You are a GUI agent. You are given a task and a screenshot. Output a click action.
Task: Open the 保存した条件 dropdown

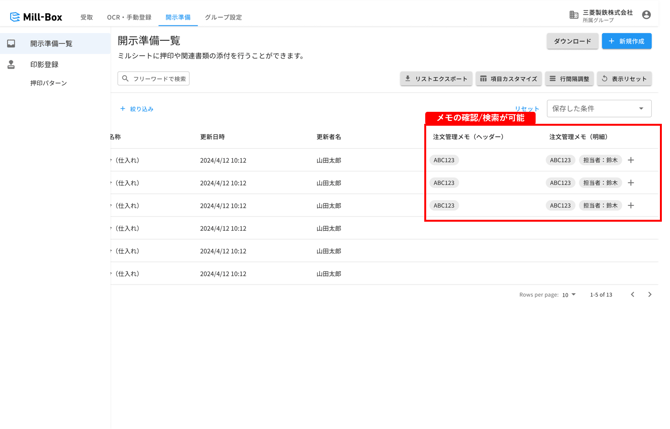pyautogui.click(x=599, y=109)
